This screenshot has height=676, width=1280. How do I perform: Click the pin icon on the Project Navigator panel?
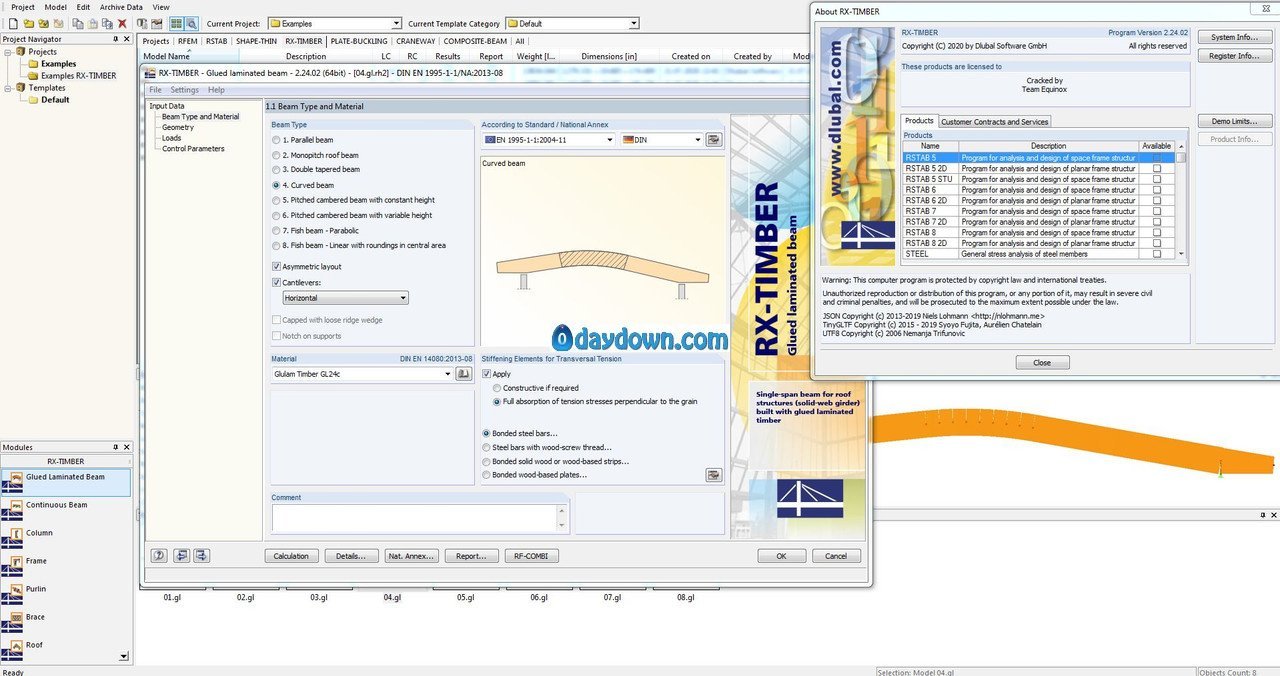coord(115,39)
